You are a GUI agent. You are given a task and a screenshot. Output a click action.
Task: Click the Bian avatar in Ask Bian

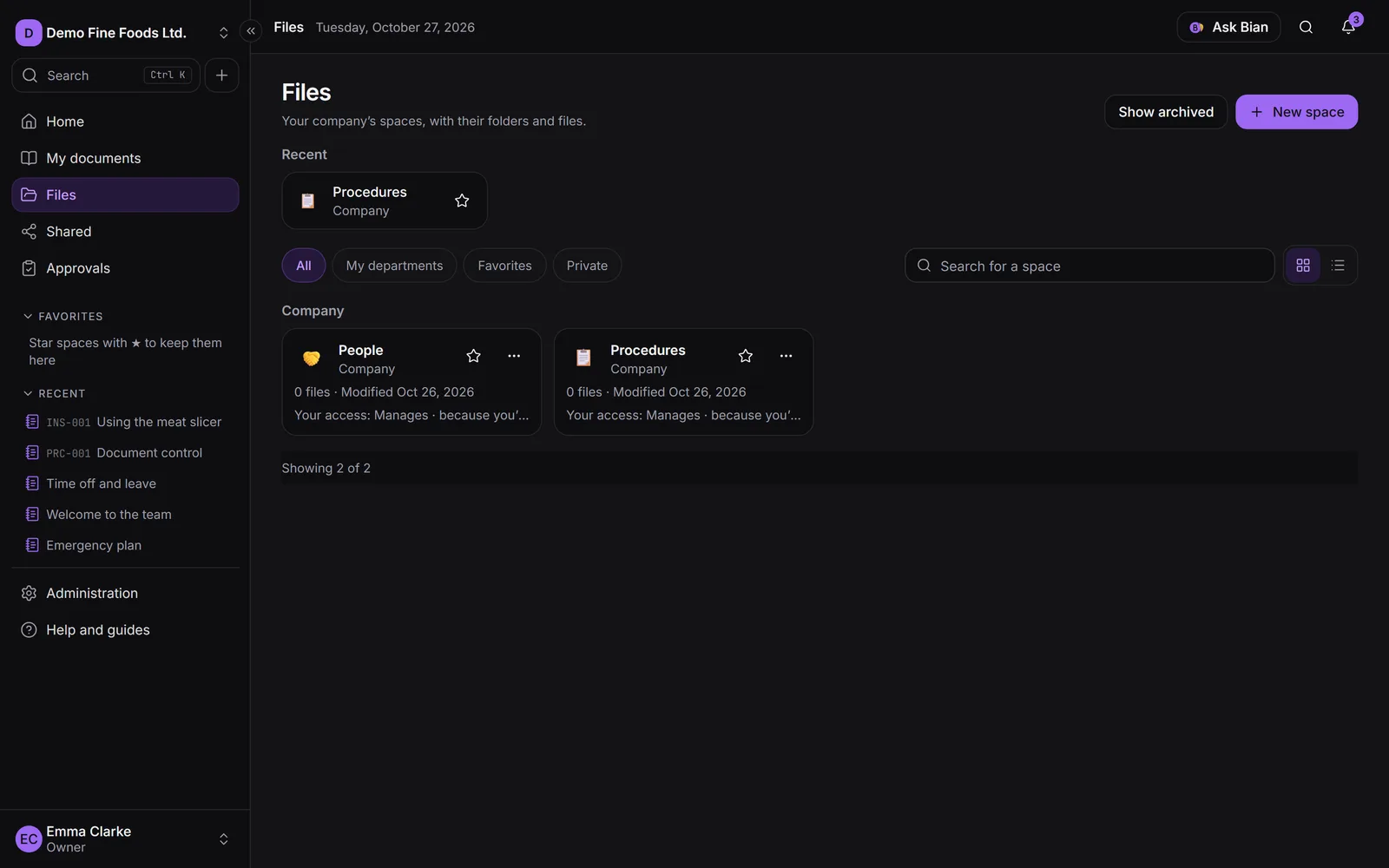[x=1196, y=28]
